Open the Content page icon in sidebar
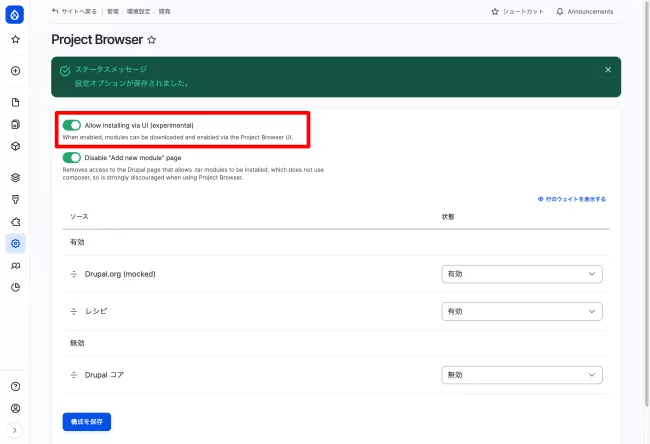The height and width of the screenshot is (444, 650). [15, 102]
